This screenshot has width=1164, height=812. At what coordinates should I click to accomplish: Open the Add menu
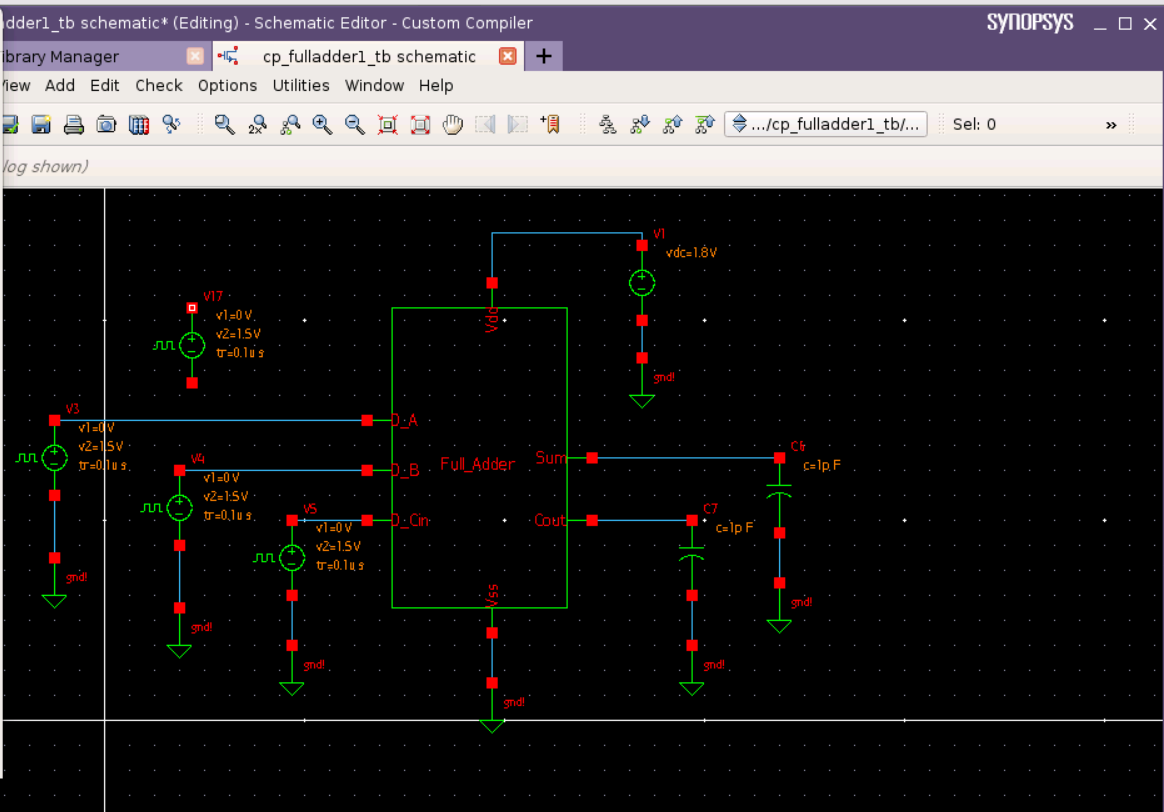click(x=60, y=86)
